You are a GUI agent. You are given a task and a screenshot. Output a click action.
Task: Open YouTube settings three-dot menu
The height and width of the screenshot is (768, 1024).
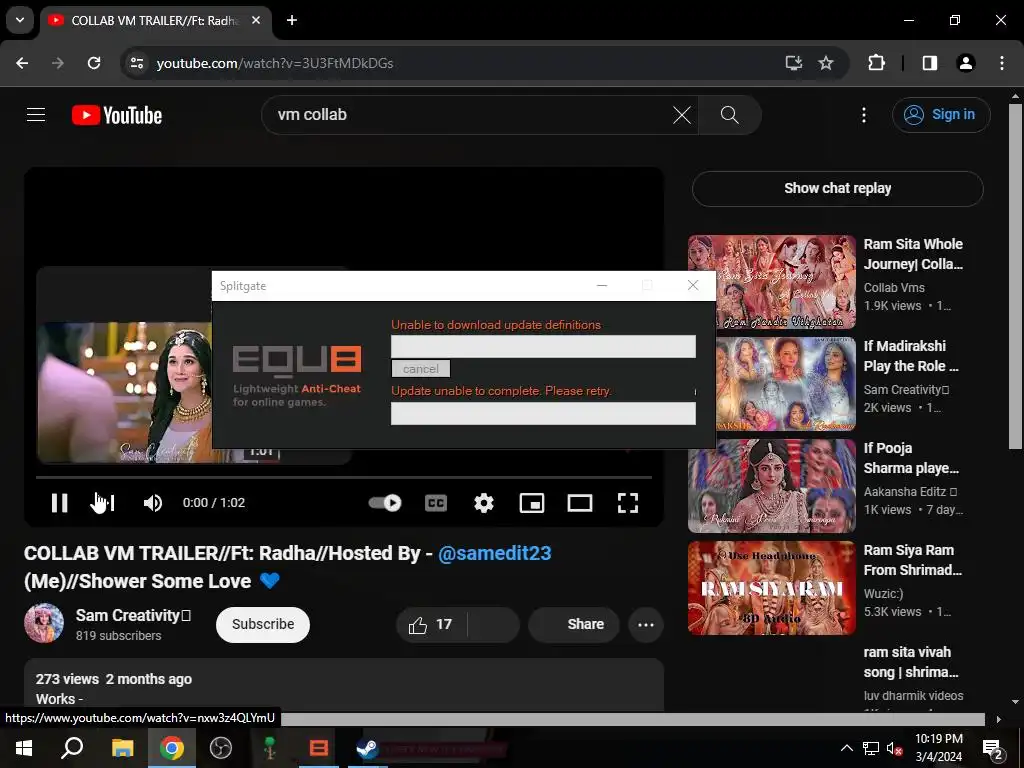click(x=864, y=115)
